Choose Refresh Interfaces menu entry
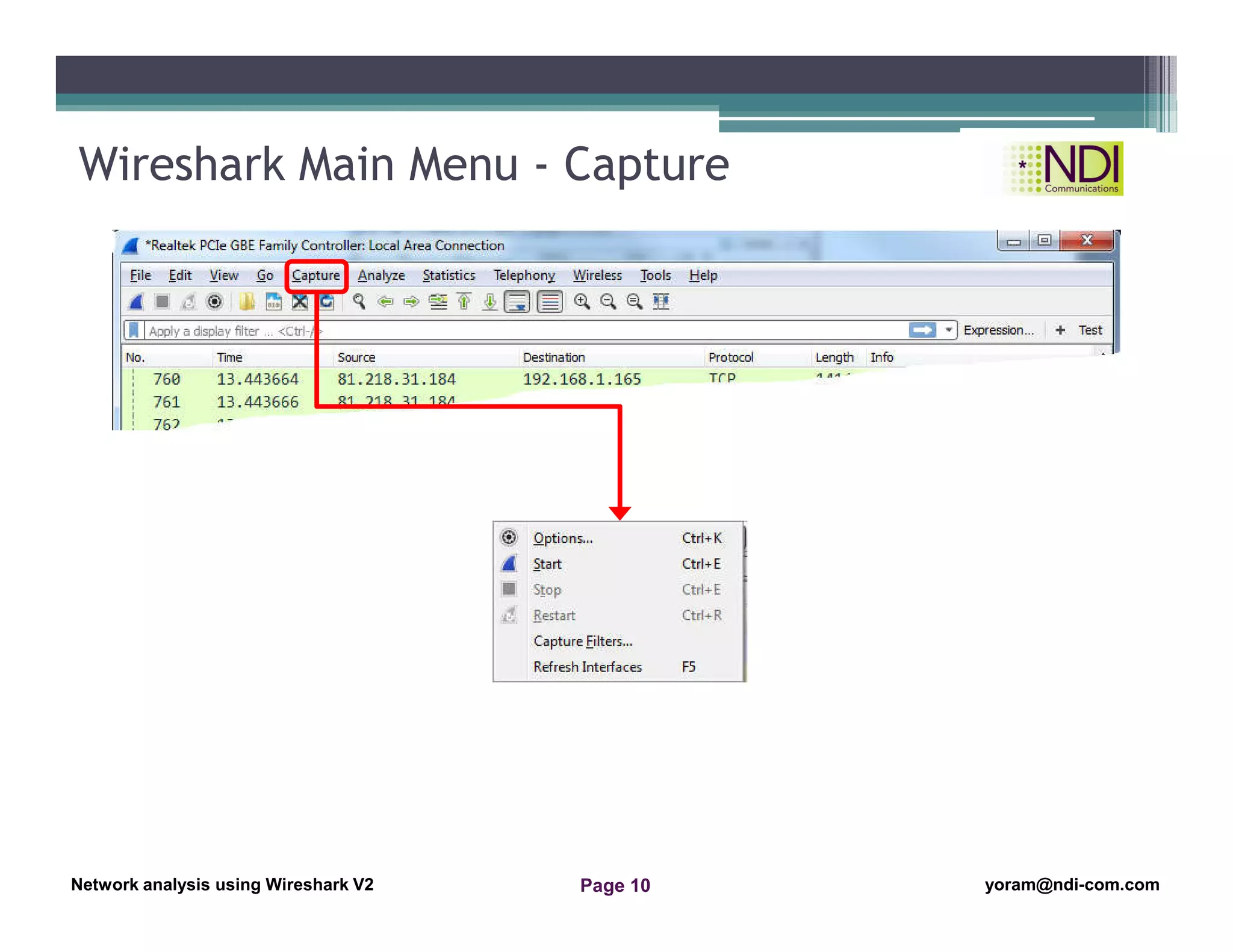This screenshot has height=952, width=1233. pyautogui.click(x=618, y=667)
